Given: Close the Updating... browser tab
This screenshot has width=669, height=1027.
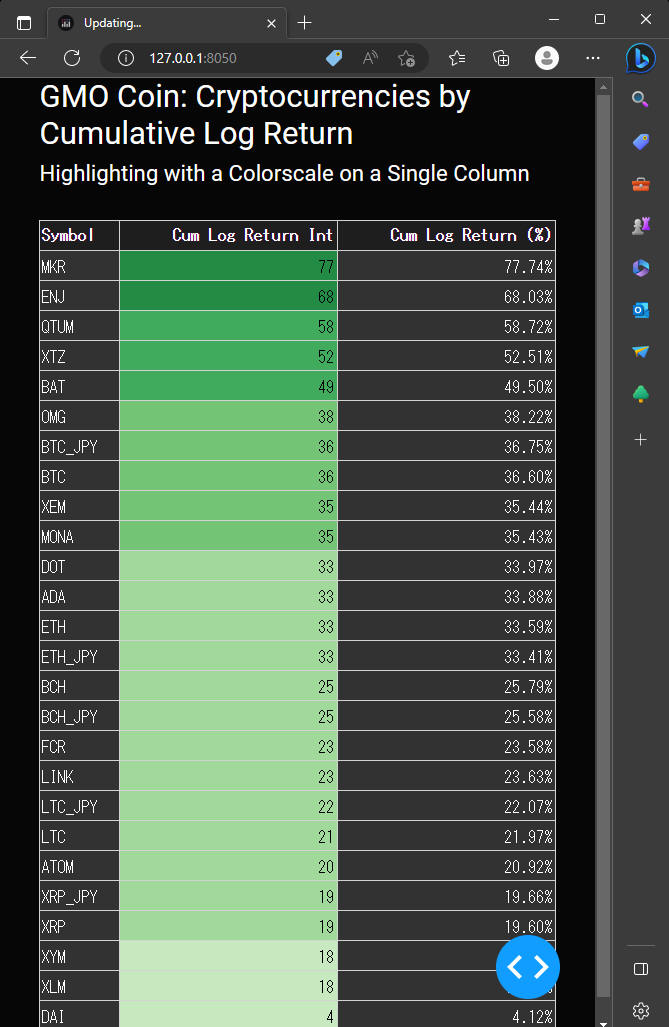Looking at the screenshot, I should click(x=271, y=24).
